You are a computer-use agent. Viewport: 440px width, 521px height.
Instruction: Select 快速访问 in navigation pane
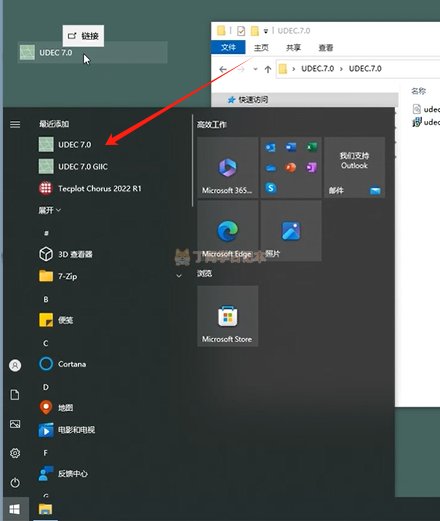[248, 99]
